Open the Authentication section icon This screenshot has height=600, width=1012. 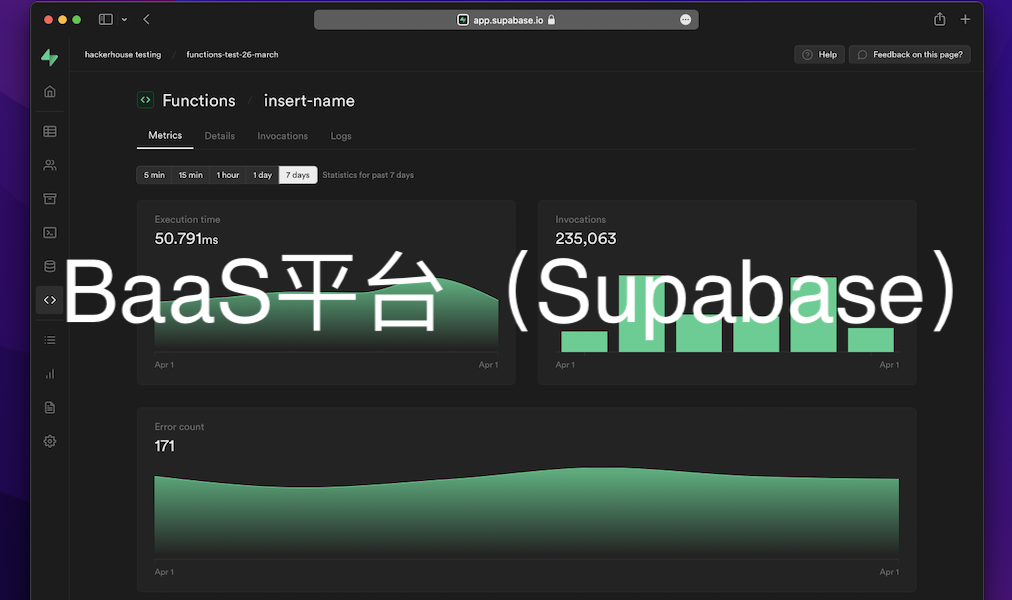click(49, 165)
